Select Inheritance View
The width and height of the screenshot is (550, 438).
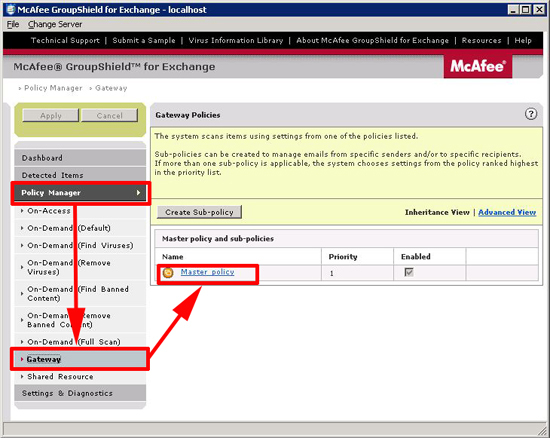pos(437,212)
